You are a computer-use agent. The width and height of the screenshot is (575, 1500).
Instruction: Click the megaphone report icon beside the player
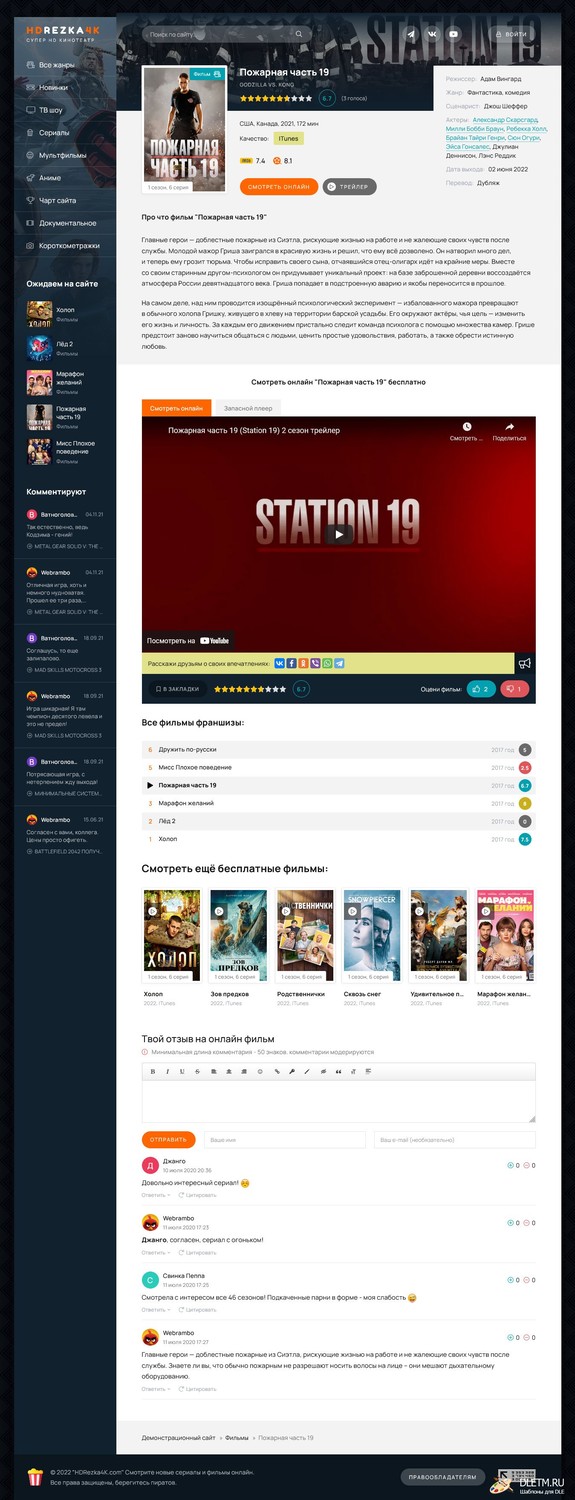[x=525, y=663]
